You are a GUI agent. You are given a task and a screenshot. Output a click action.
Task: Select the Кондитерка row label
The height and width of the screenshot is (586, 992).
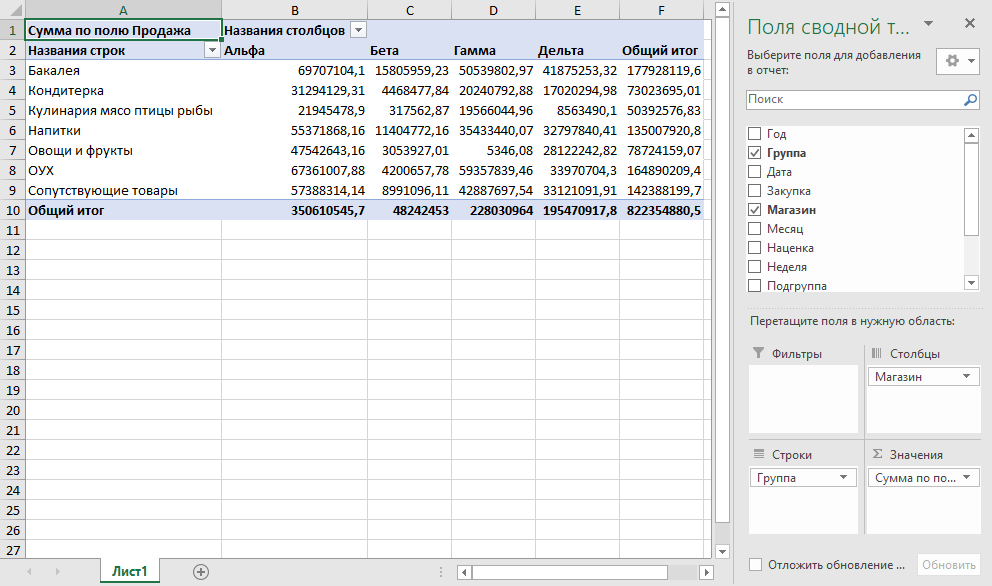coord(123,90)
